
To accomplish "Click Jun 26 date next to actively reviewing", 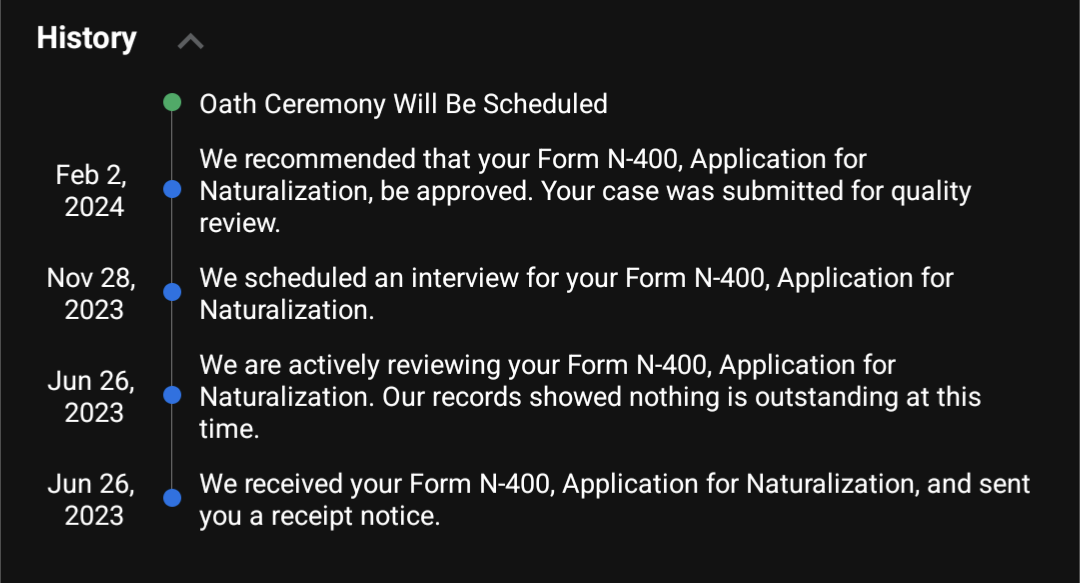I will point(92,397).
